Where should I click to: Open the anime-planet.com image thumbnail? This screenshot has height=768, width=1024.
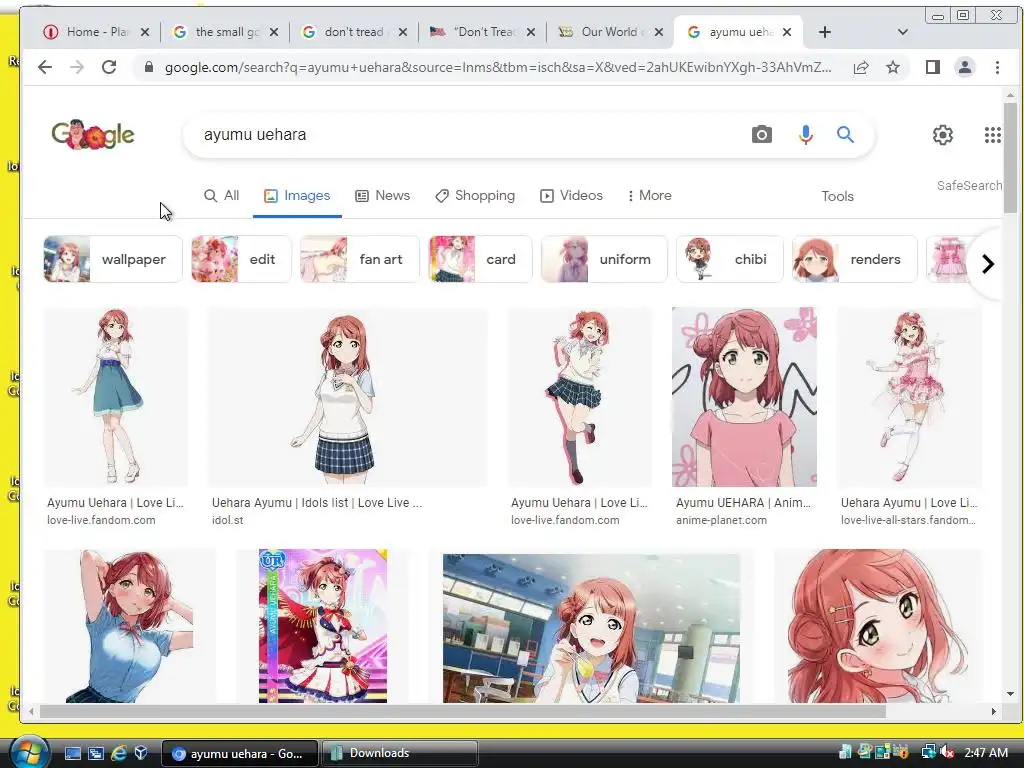coord(744,397)
